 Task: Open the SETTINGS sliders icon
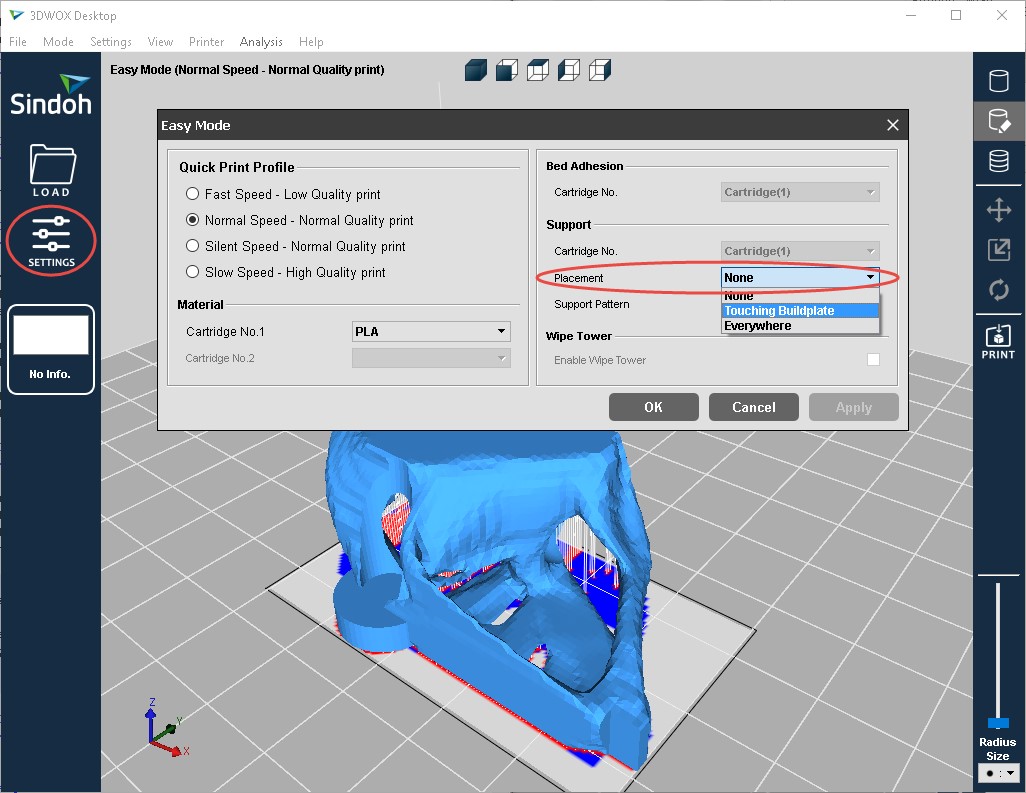click(x=52, y=241)
